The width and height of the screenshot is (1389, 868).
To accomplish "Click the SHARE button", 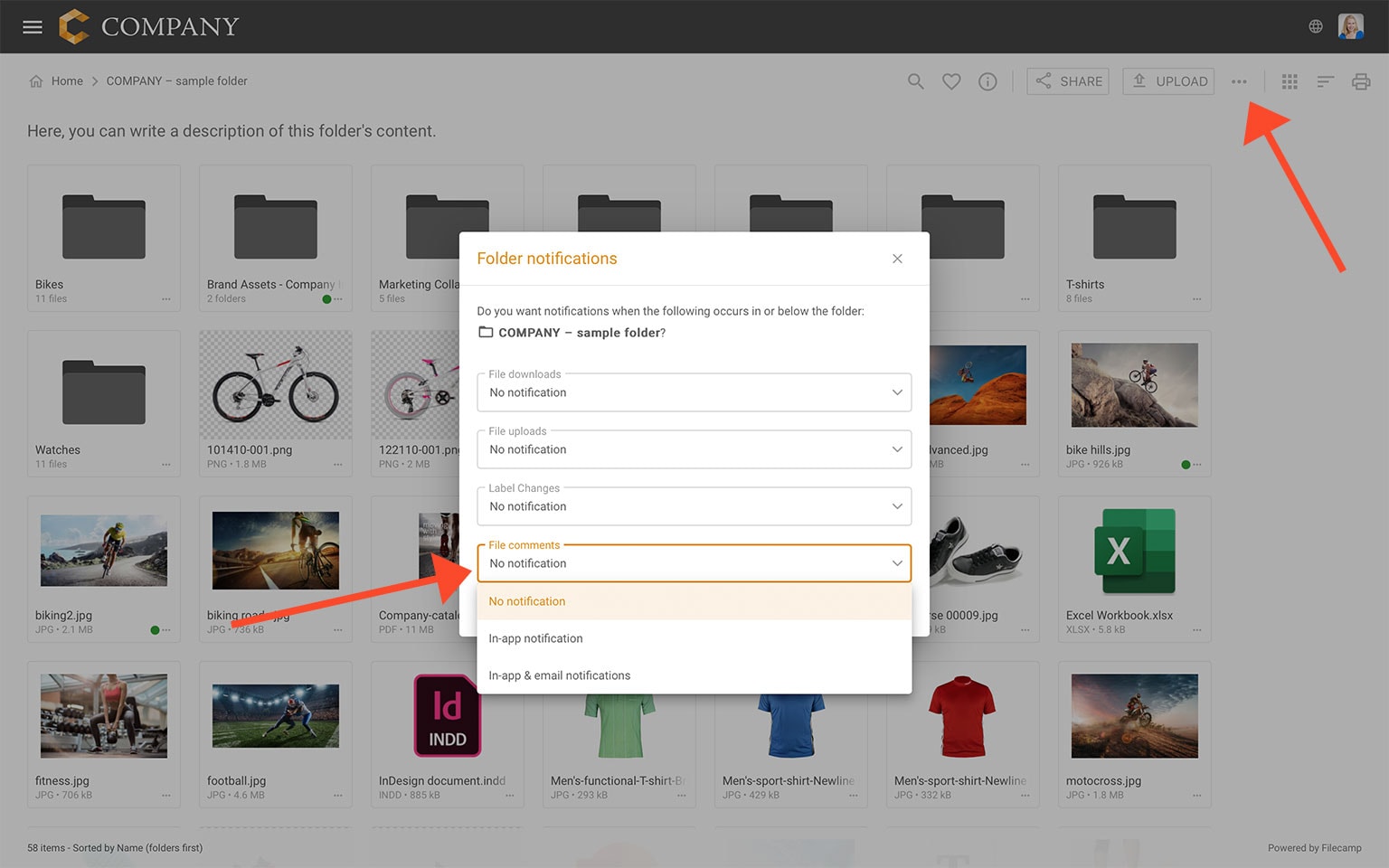I will pos(1068,81).
